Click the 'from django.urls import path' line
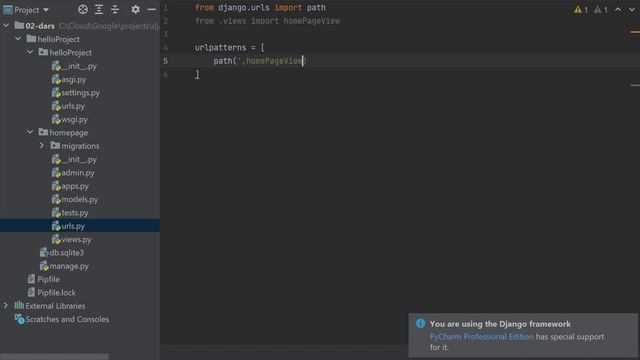The image size is (640, 360). tap(260, 8)
